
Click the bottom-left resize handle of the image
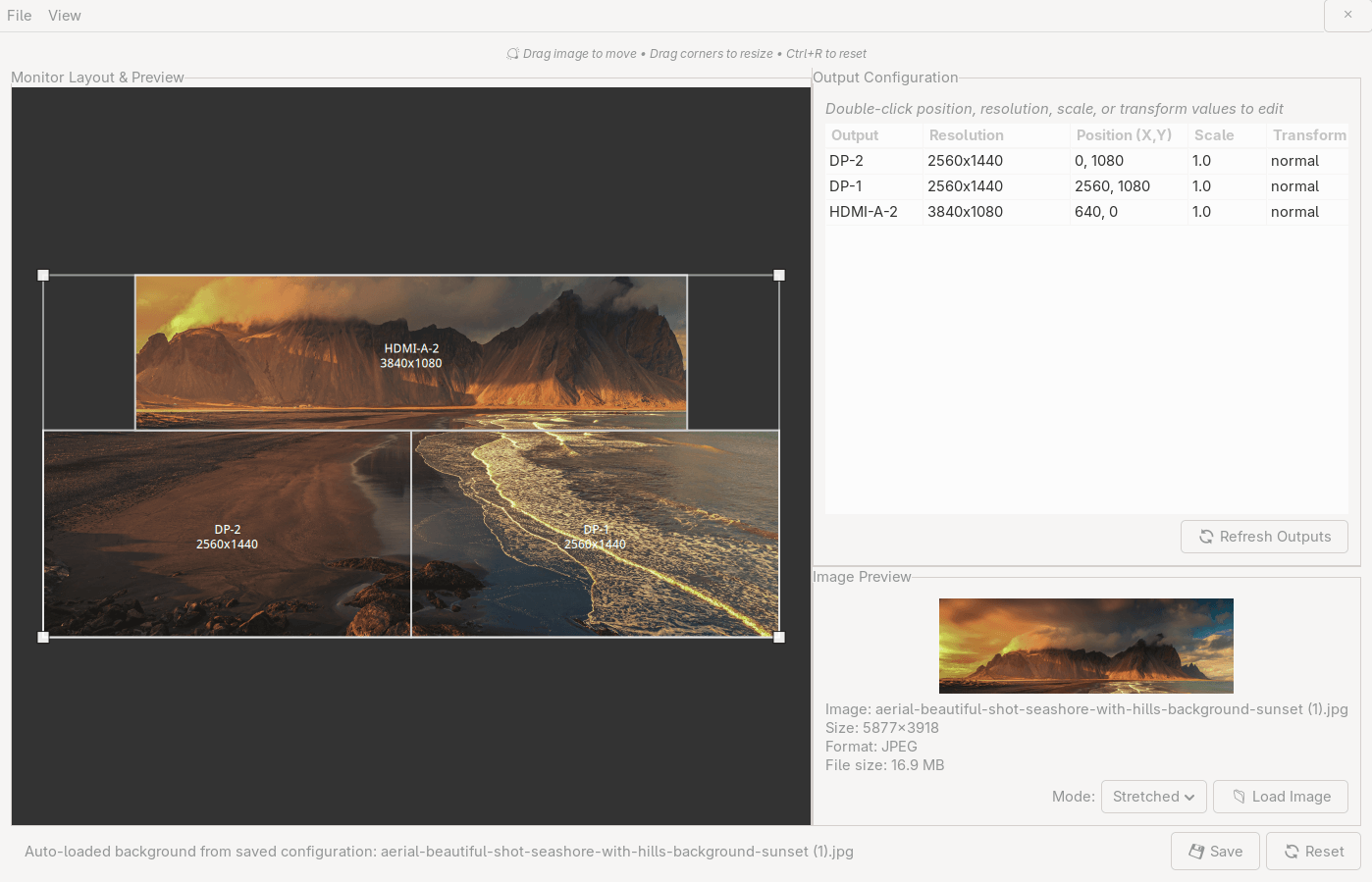[x=43, y=637]
